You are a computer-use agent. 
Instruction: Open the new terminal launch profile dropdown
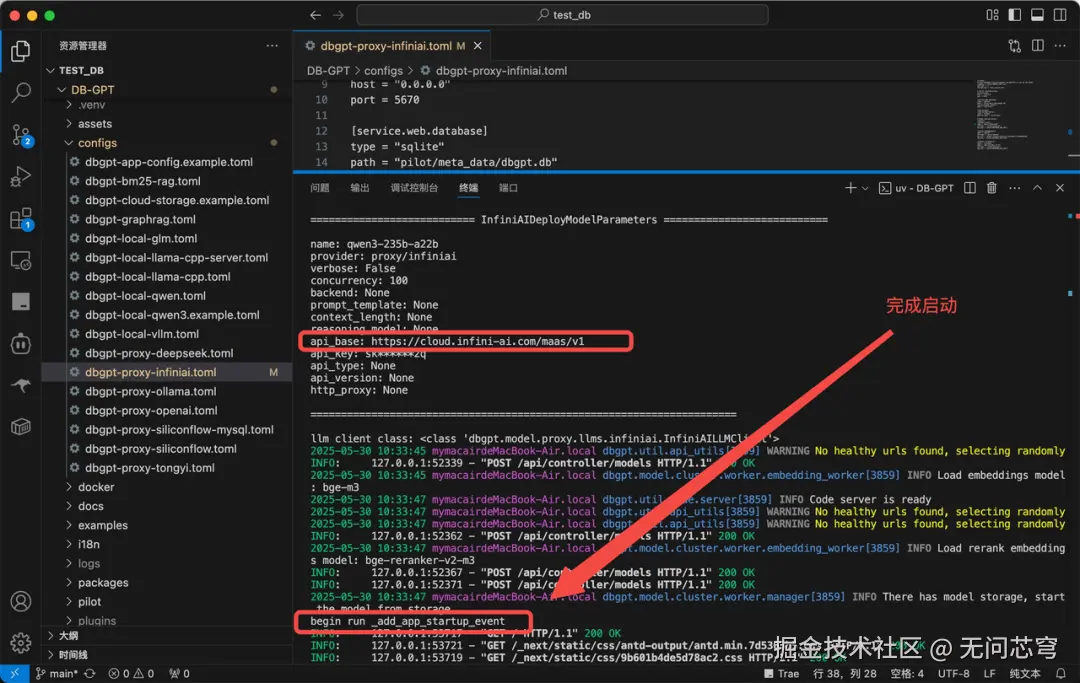(865, 188)
